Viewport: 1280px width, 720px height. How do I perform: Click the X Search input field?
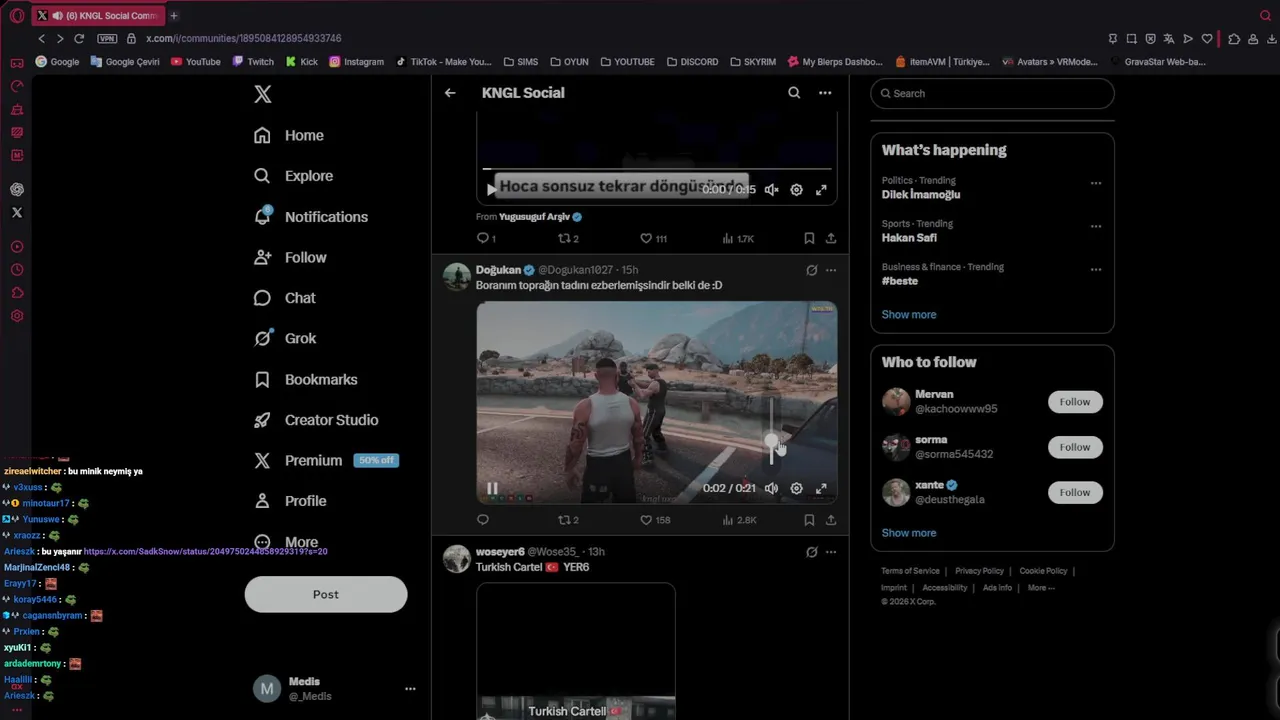tap(992, 93)
